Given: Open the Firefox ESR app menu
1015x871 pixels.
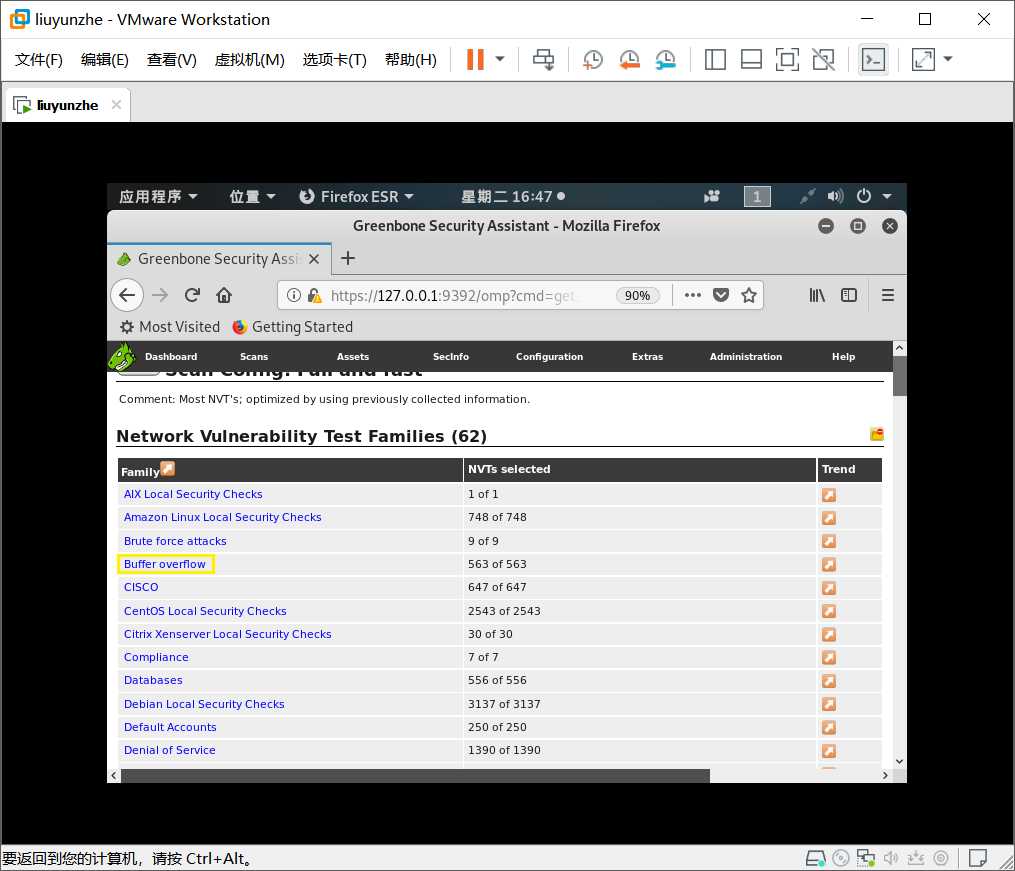Looking at the screenshot, I should point(357,196).
